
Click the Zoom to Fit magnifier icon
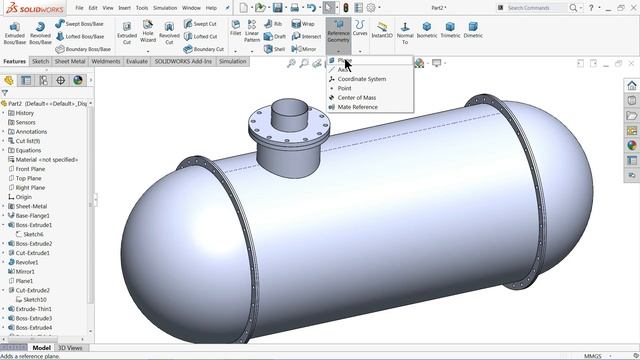291,63
